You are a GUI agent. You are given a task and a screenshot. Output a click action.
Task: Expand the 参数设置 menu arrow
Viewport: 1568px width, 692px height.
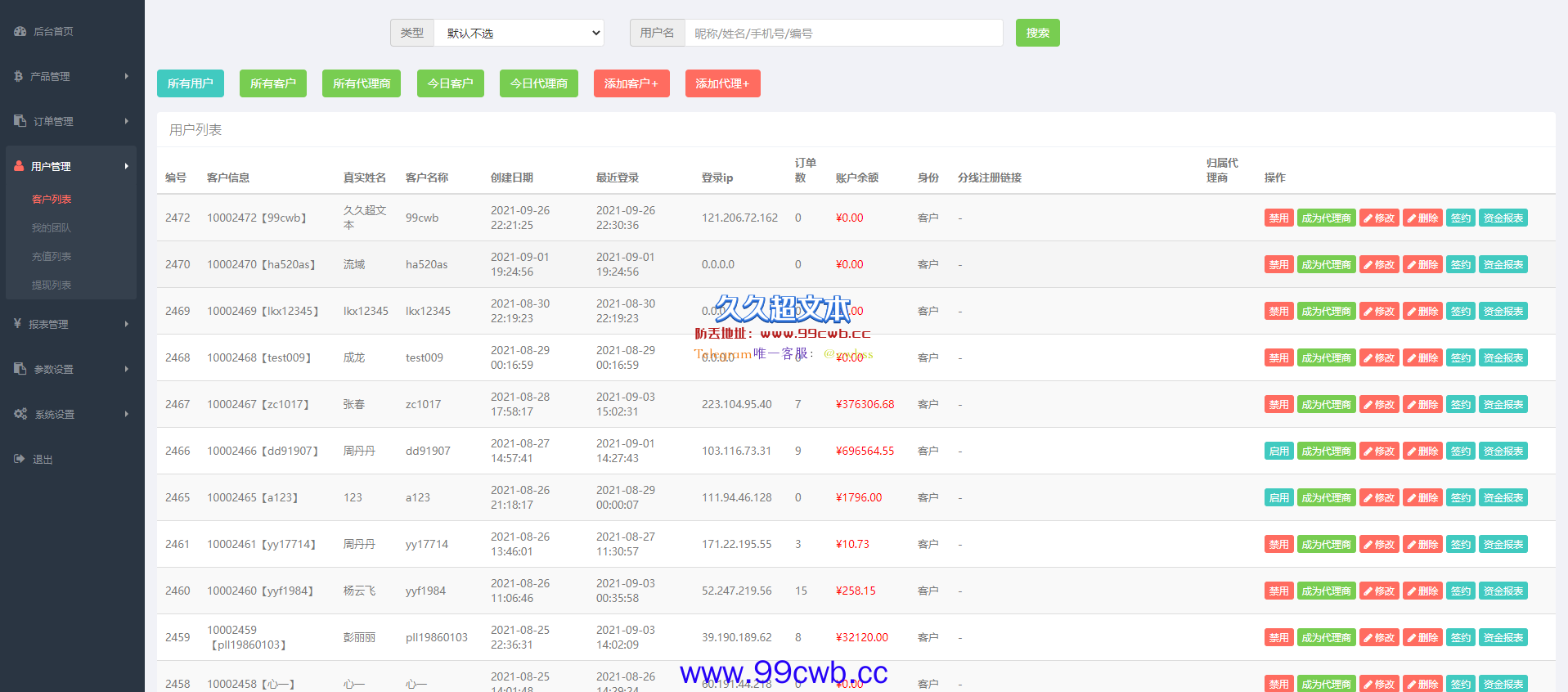pyautogui.click(x=127, y=369)
